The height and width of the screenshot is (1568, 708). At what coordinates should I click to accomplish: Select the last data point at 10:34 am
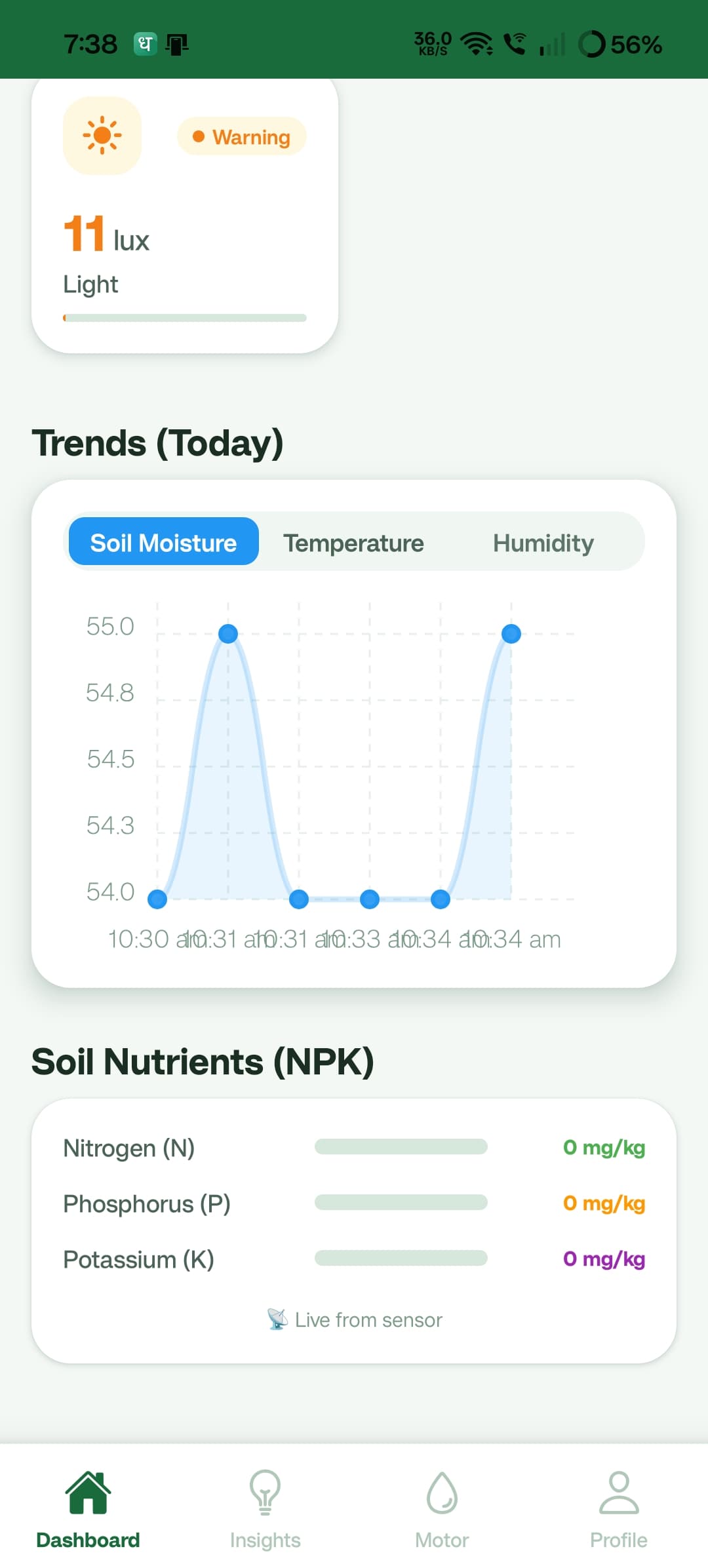point(511,633)
